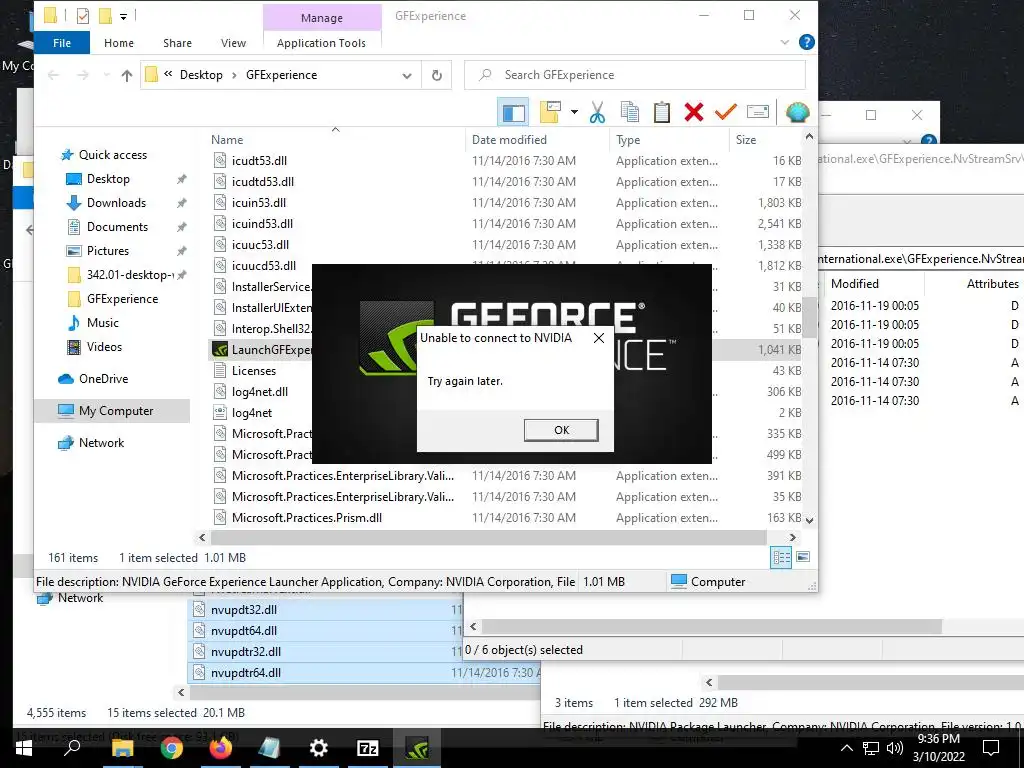Open recent locations dropdown arrow

tap(106, 76)
